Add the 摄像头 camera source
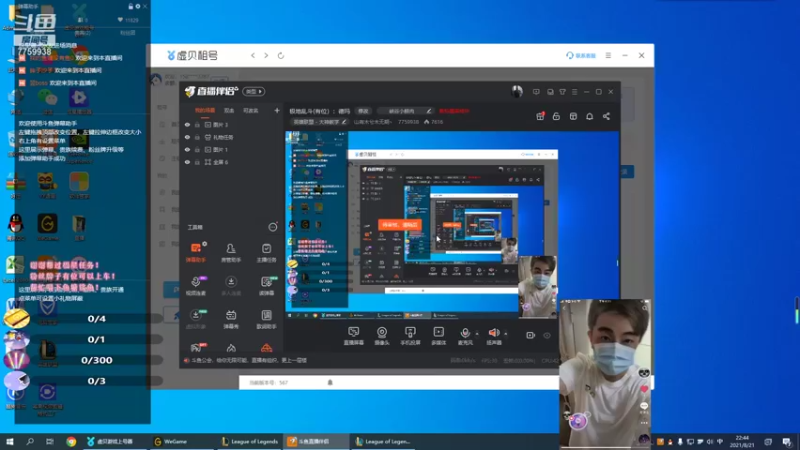 click(382, 336)
